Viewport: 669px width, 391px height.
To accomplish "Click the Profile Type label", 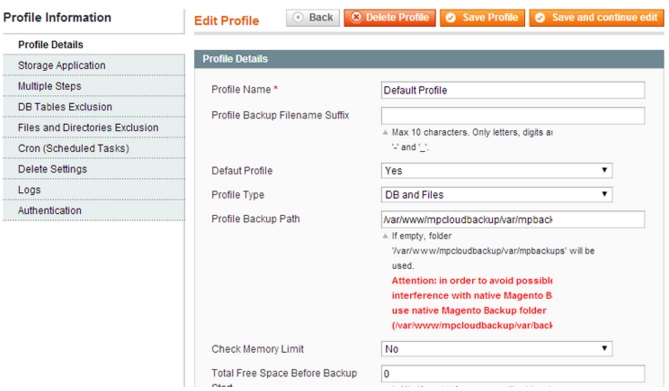I will tap(238, 195).
